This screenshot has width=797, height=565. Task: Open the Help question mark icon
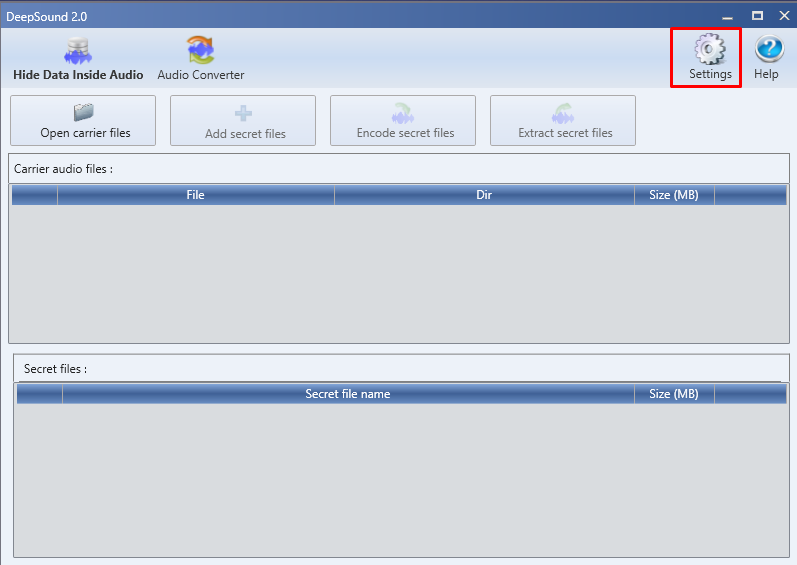click(x=767, y=57)
